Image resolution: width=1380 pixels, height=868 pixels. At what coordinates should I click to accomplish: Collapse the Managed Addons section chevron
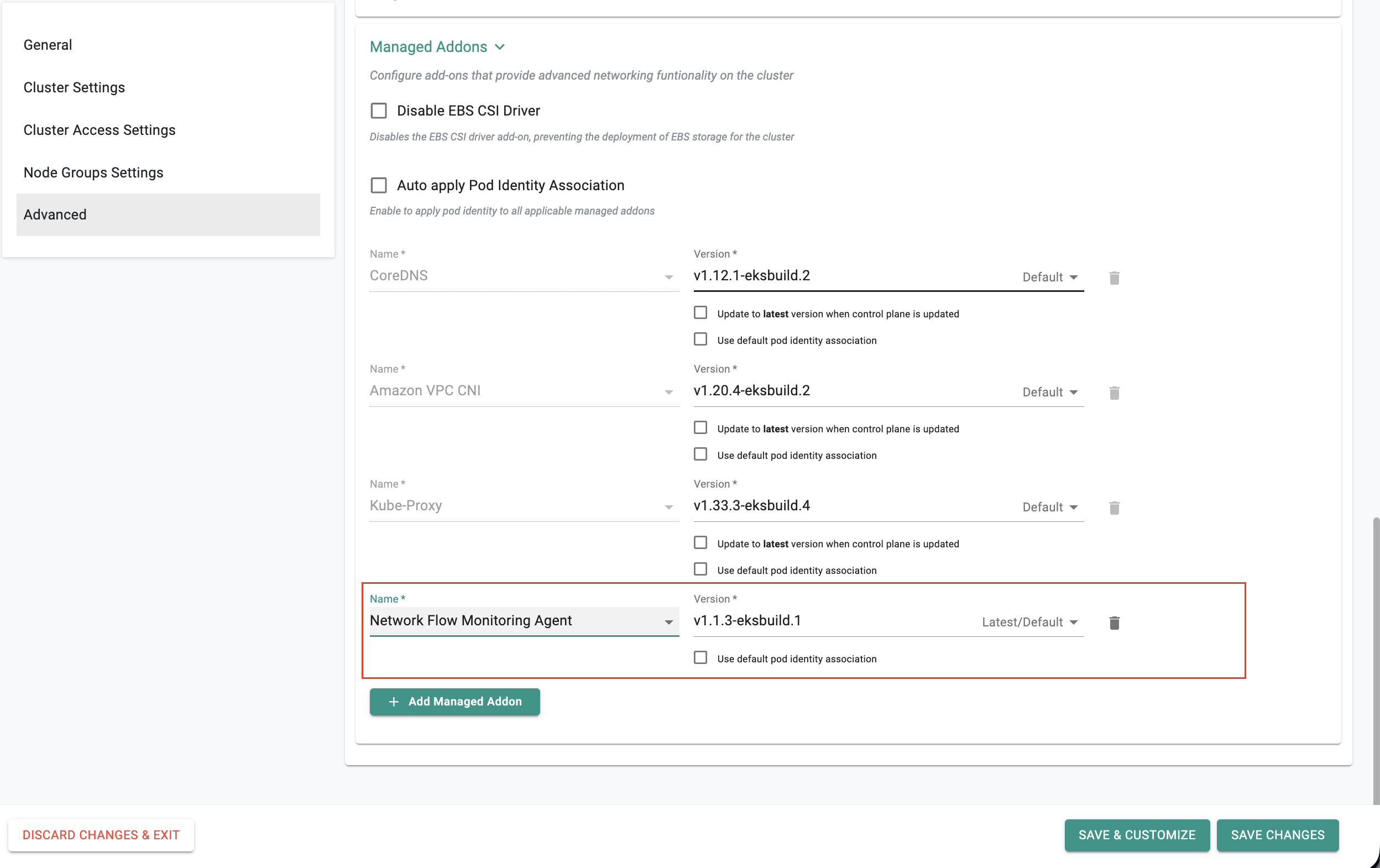pos(500,47)
